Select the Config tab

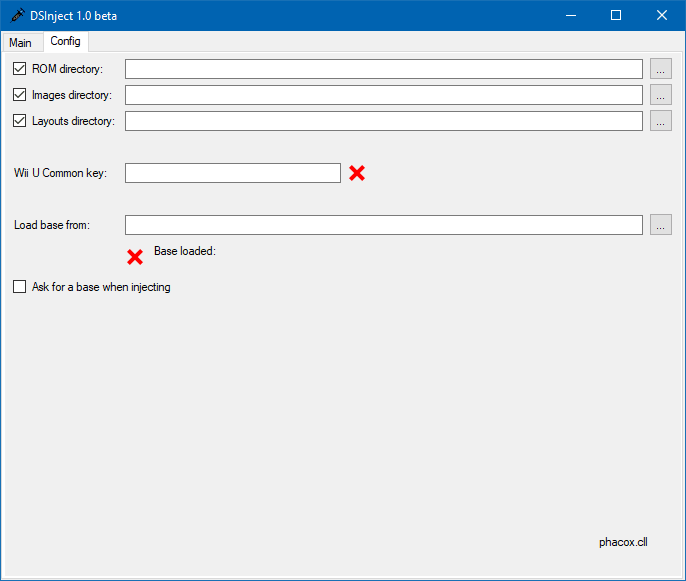click(66, 41)
